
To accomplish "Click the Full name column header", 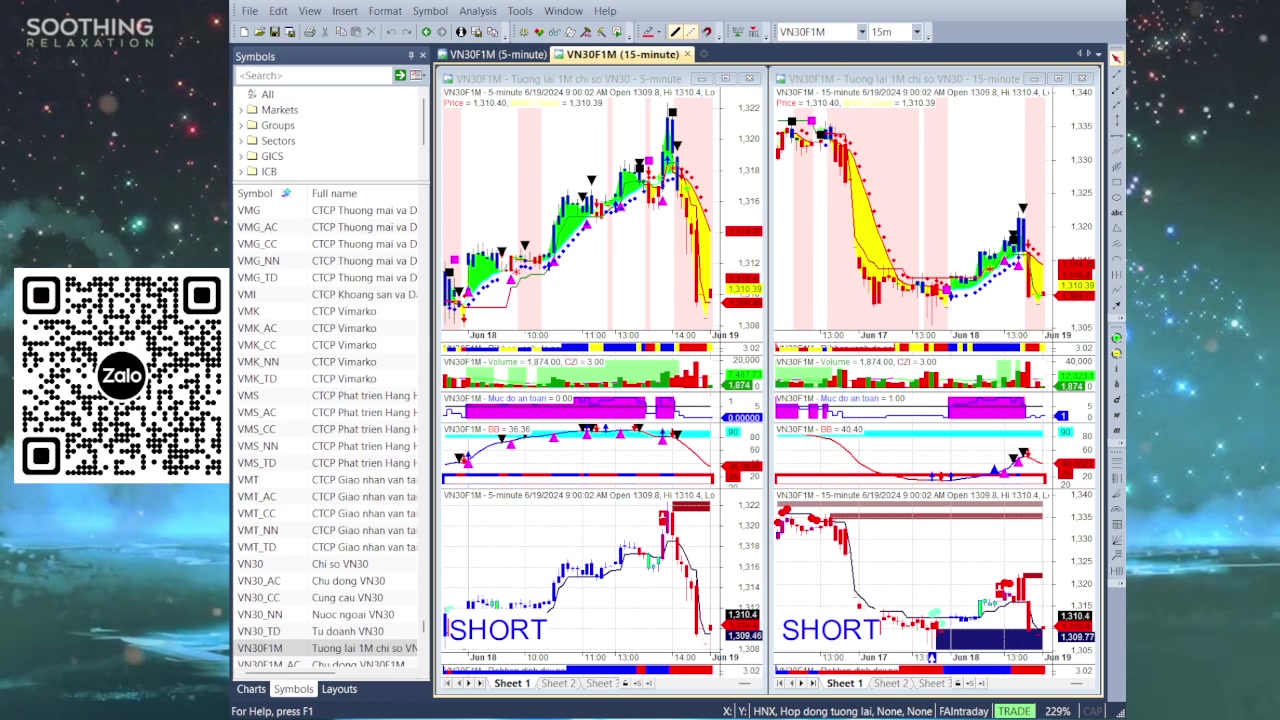I will coord(334,193).
